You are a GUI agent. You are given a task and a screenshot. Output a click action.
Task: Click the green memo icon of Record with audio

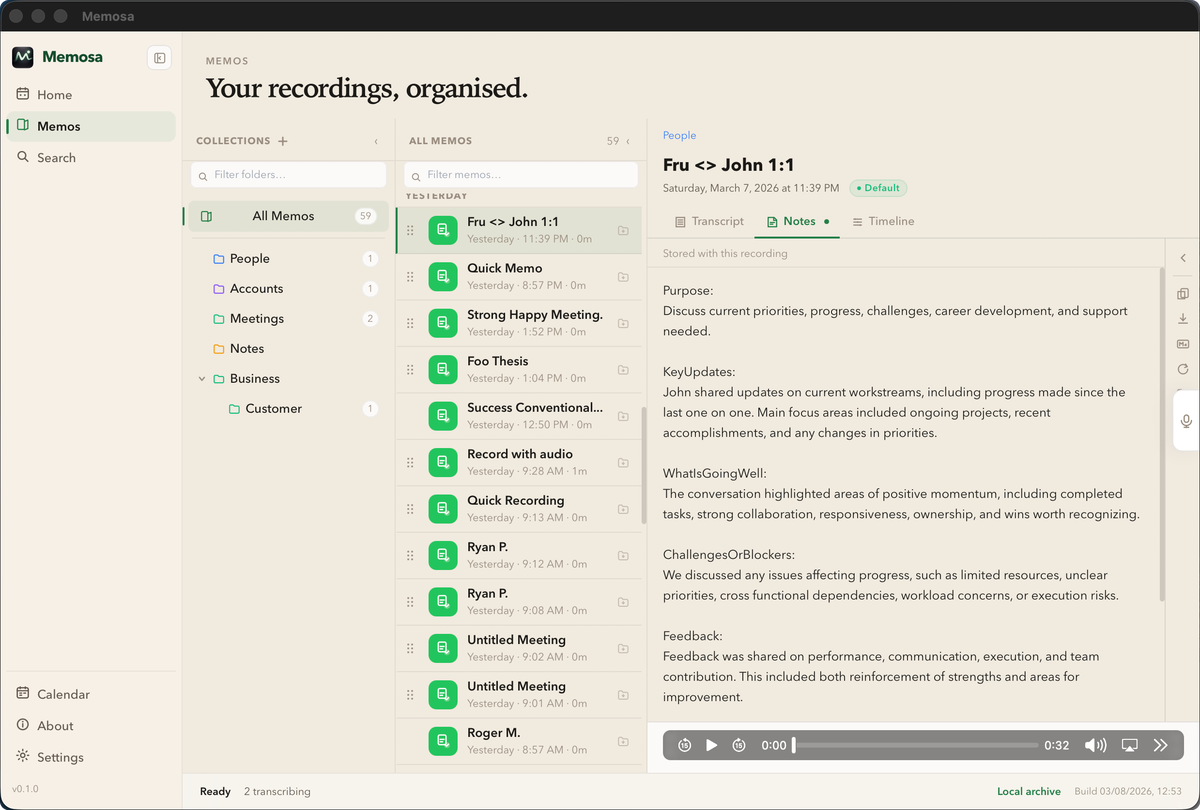(x=443, y=463)
